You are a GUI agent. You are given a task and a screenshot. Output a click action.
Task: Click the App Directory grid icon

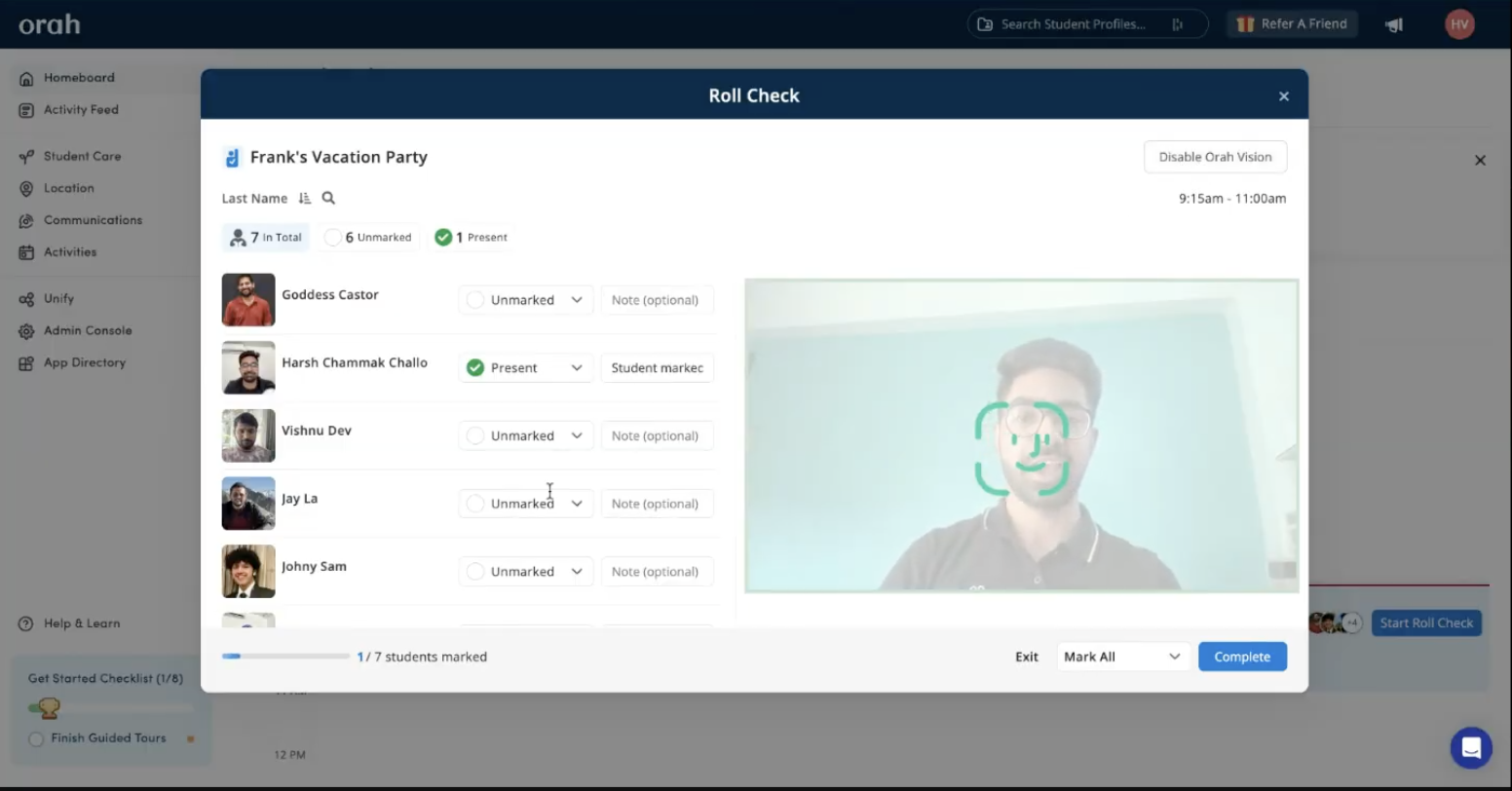click(x=26, y=363)
